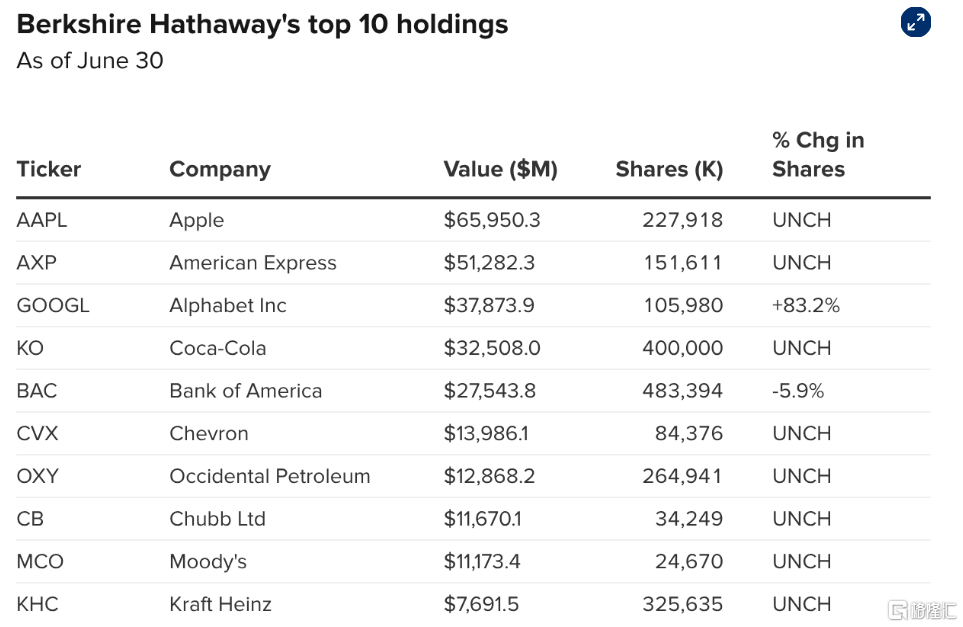The height and width of the screenshot is (627, 963).
Task: Select the GOOGL ticker cell
Action: click(53, 305)
